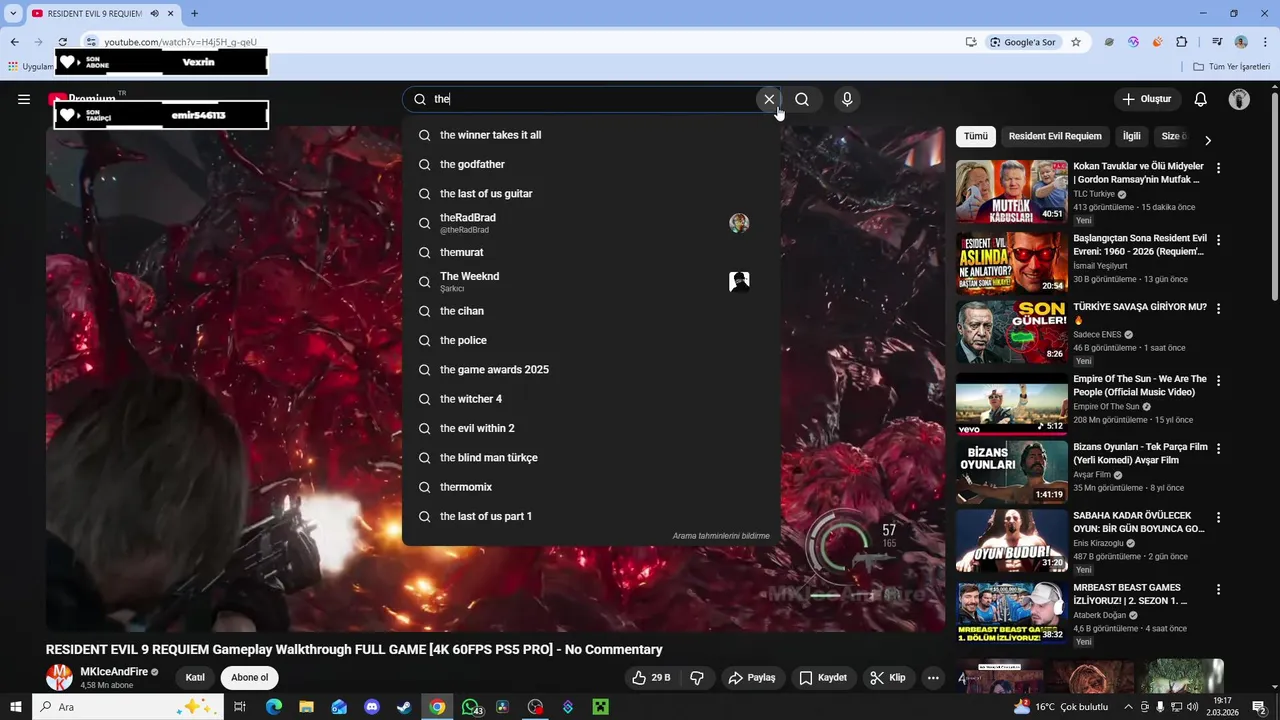The height and width of the screenshot is (720, 1280).
Task: Open Discord from the taskbar
Action: [x=372, y=707]
